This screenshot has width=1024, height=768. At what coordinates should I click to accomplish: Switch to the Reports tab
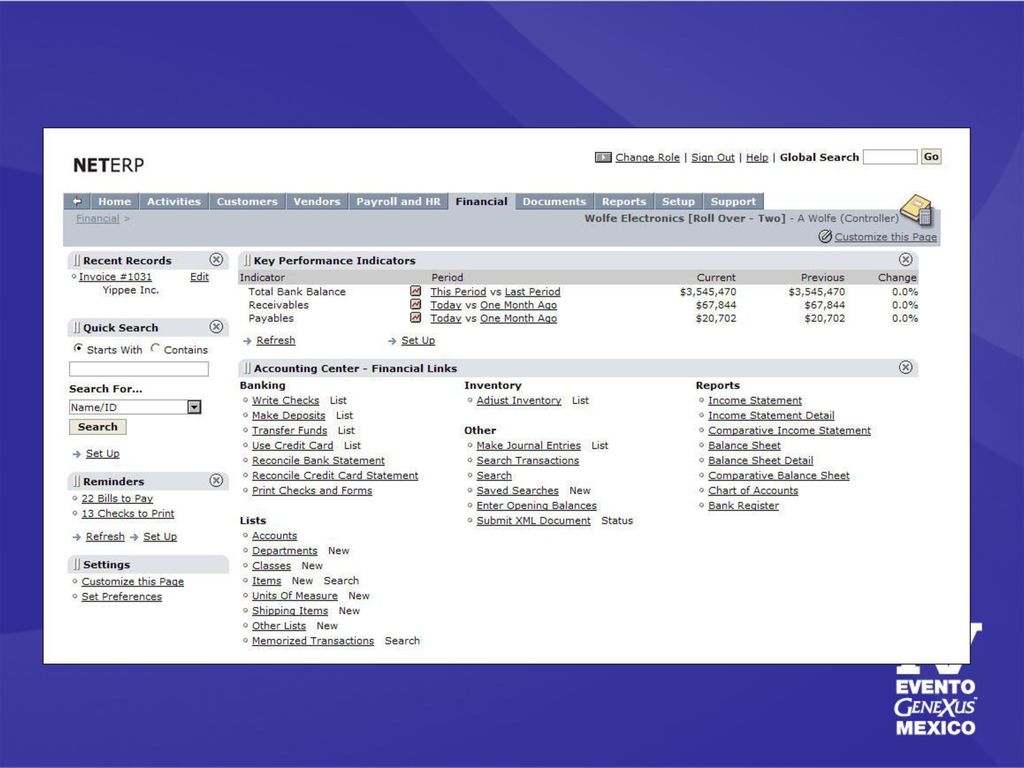coord(624,201)
